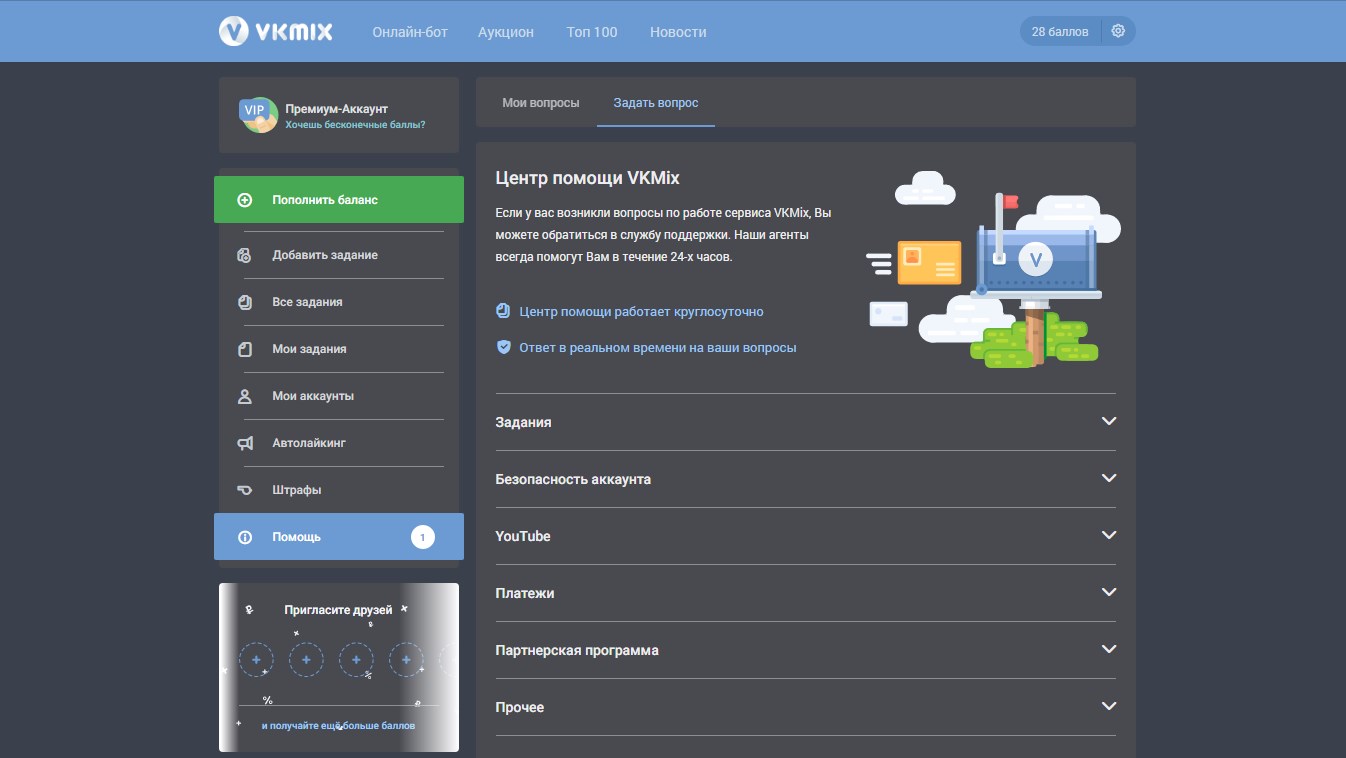This screenshot has width=1346, height=758.
Task: Open Все задания in the sidebar
Action: tap(339, 302)
